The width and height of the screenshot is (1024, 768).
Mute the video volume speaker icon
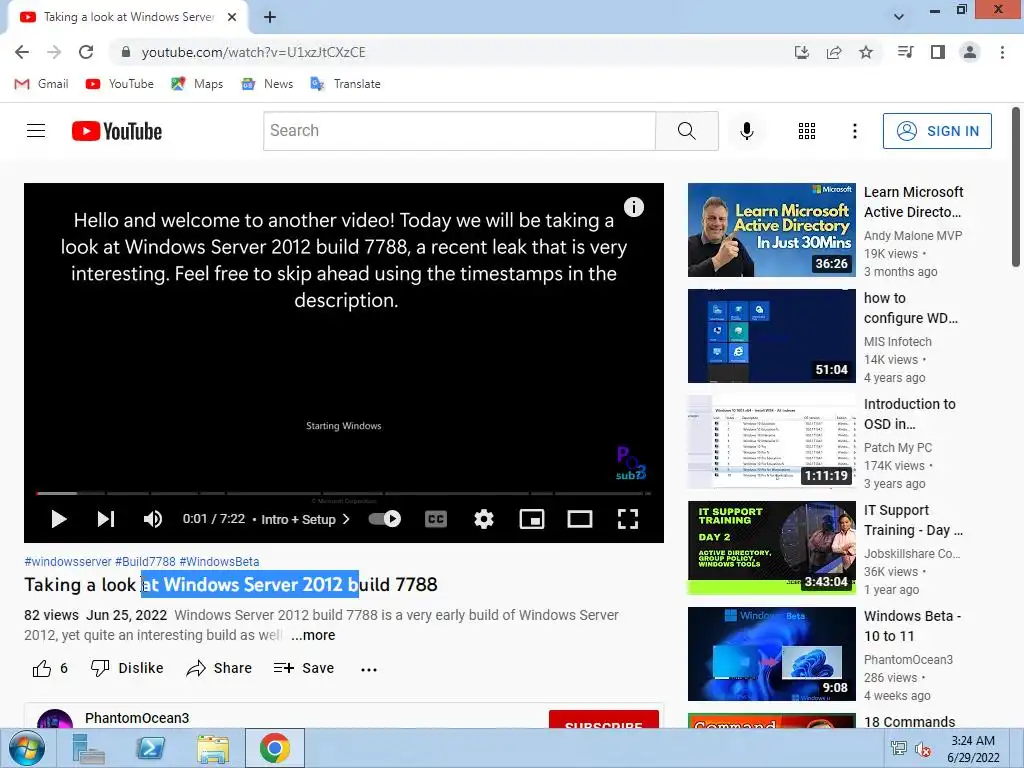153,519
